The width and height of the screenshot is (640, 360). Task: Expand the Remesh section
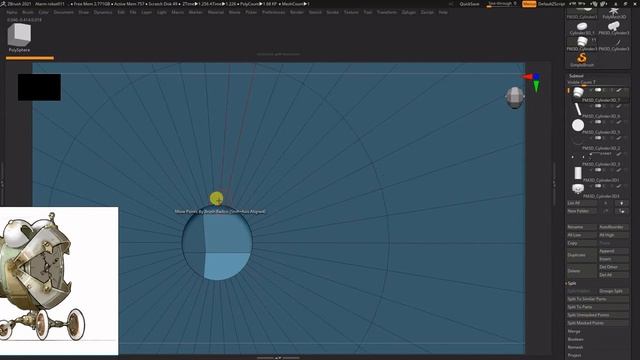click(575, 347)
